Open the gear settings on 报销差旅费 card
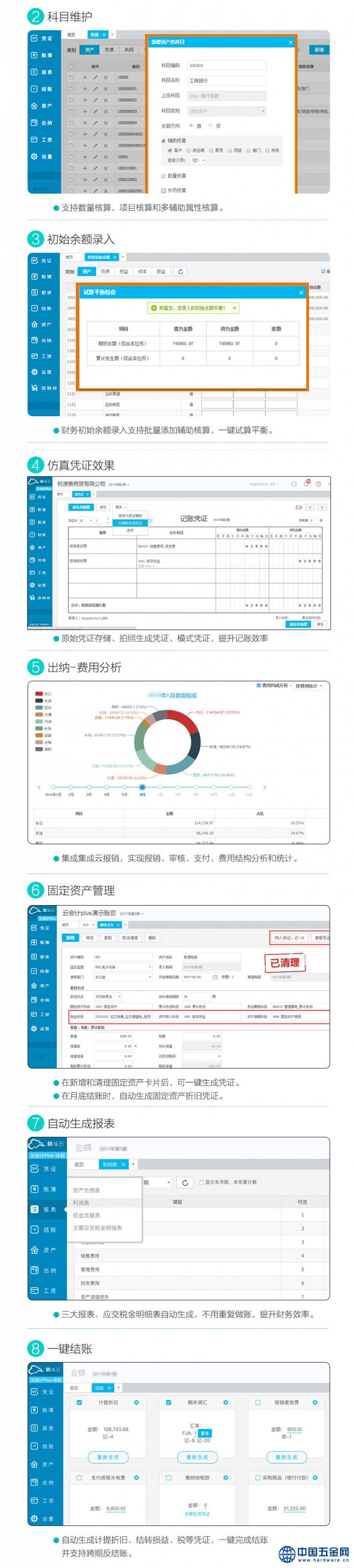Image resolution: width=355 pixels, height=1568 pixels. (x=315, y=1403)
